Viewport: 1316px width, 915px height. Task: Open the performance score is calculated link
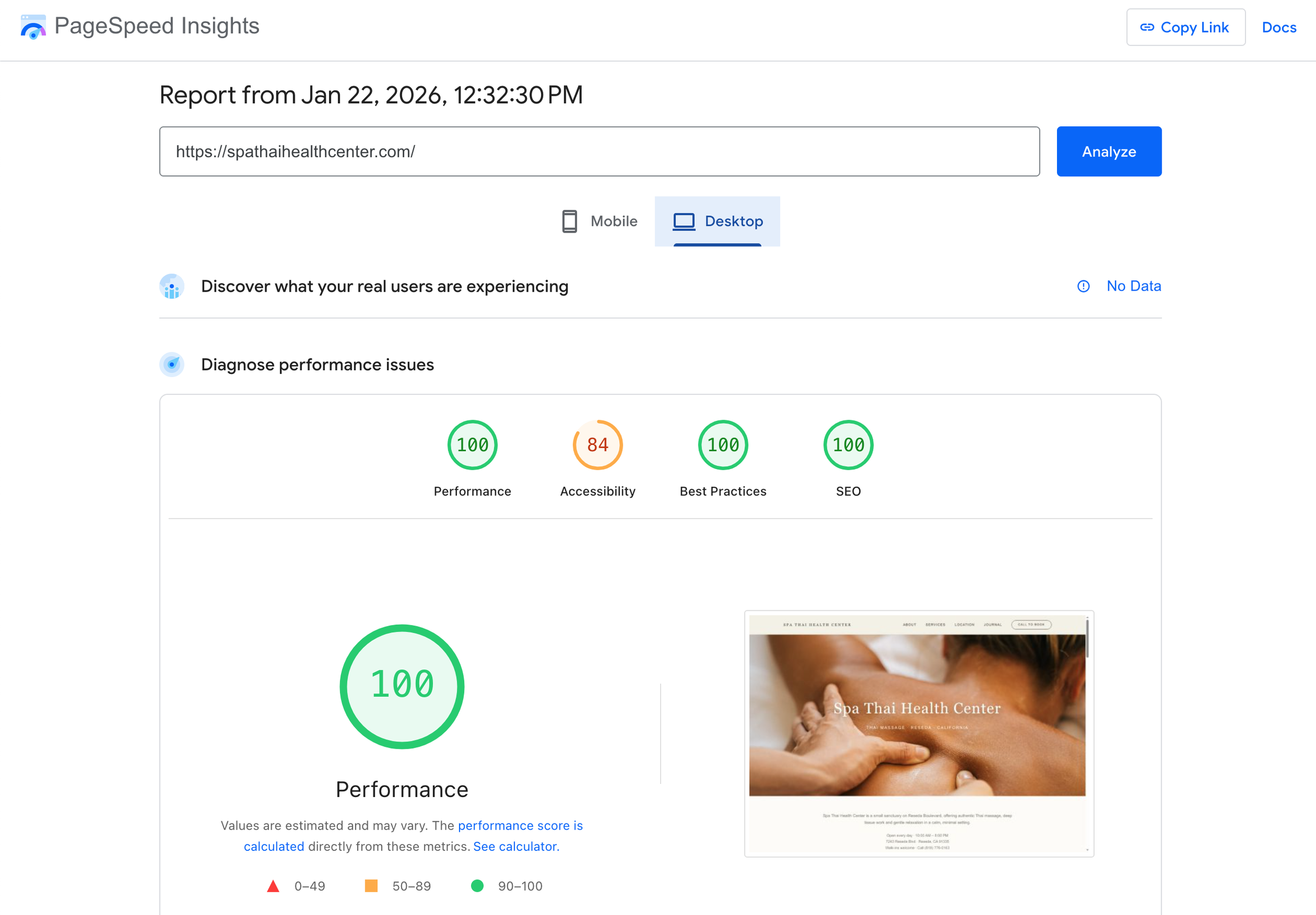coord(520,825)
